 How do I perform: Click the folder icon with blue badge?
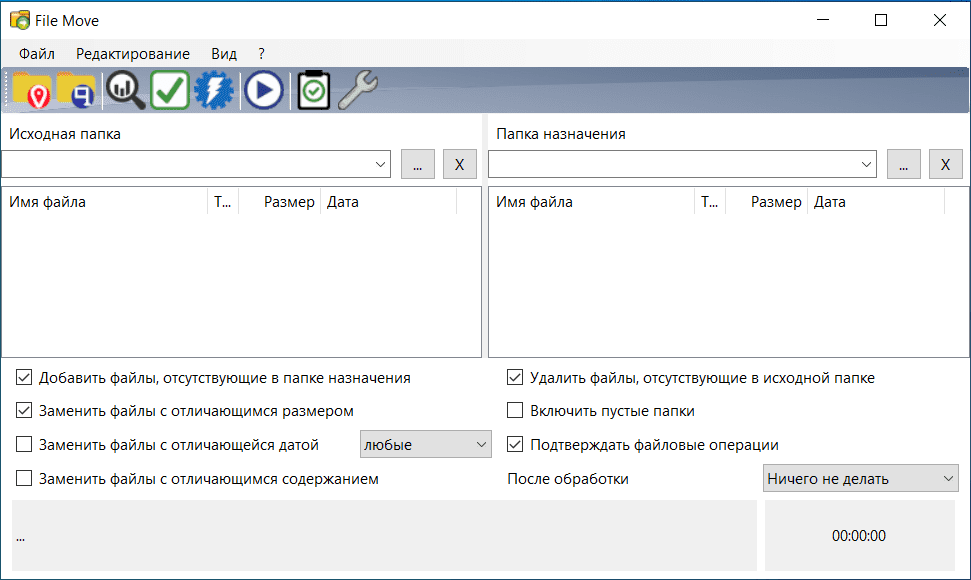(77, 91)
